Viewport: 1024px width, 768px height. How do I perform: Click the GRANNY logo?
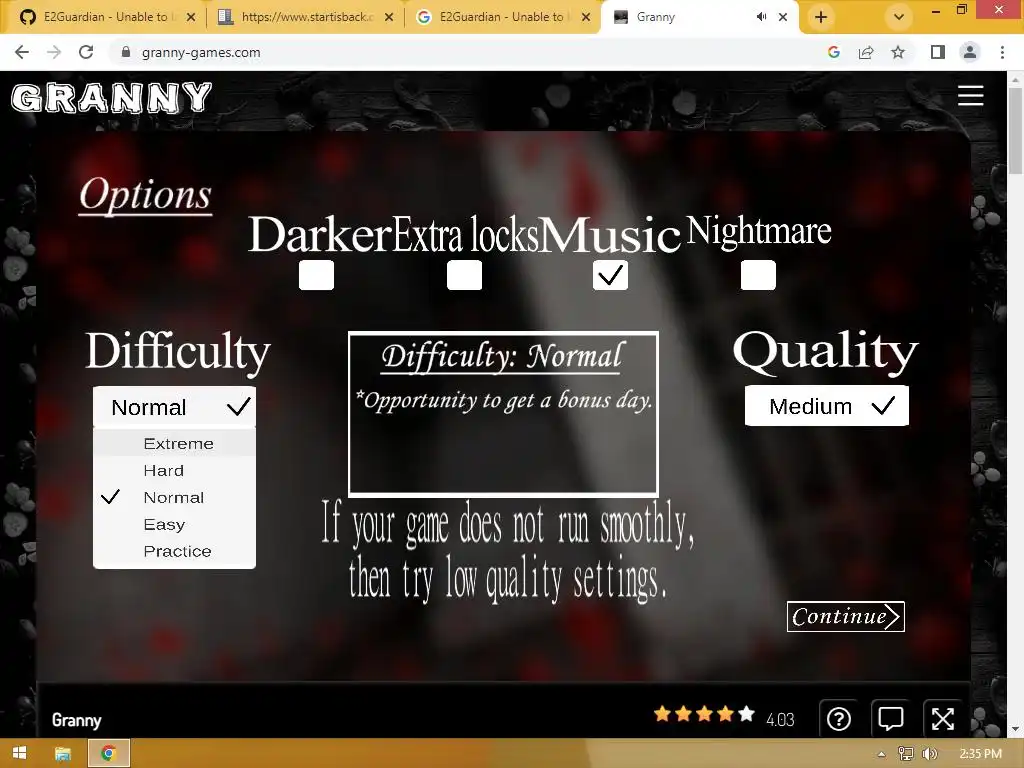click(x=112, y=98)
